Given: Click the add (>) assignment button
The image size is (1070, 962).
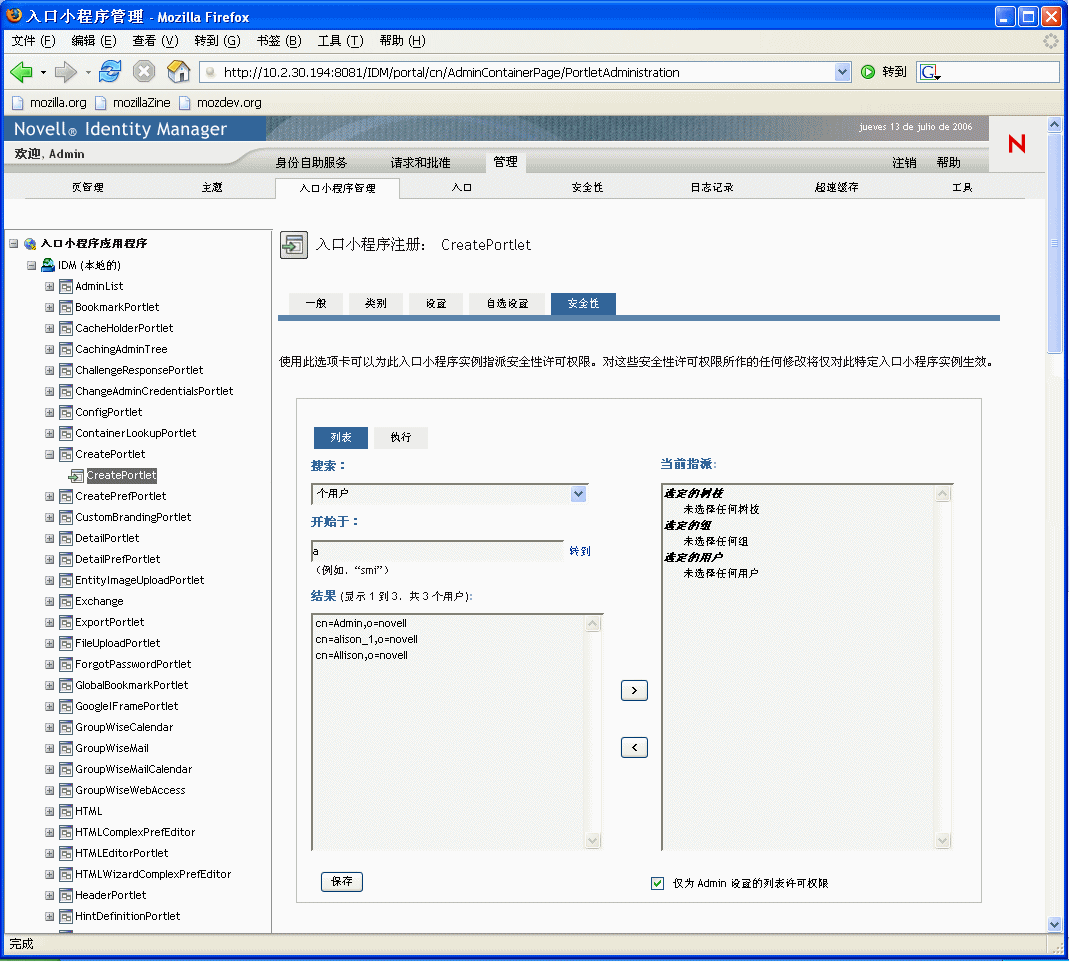Looking at the screenshot, I should tap(634, 690).
